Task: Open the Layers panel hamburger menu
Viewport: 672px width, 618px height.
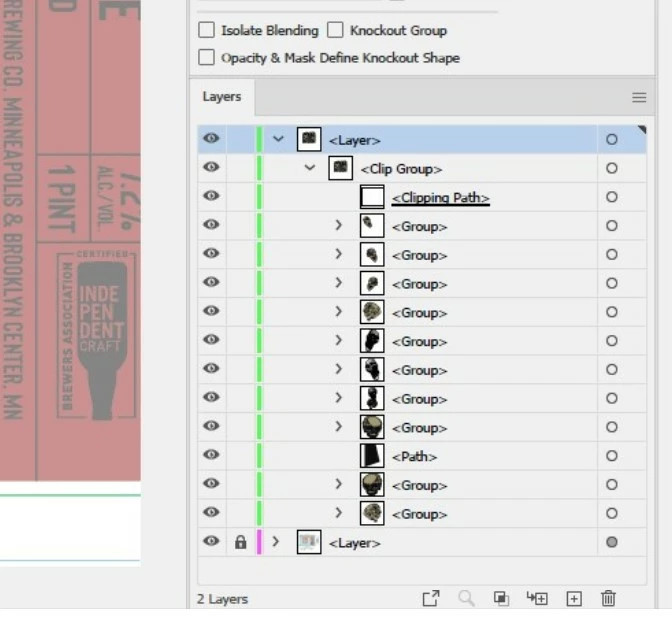Action: 639,97
